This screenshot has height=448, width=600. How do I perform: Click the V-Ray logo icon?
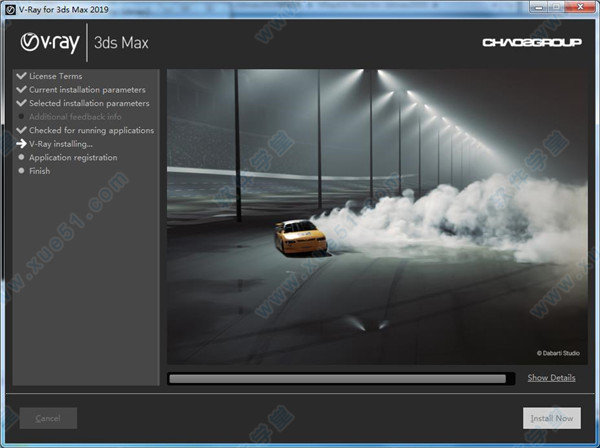click(x=50, y=42)
